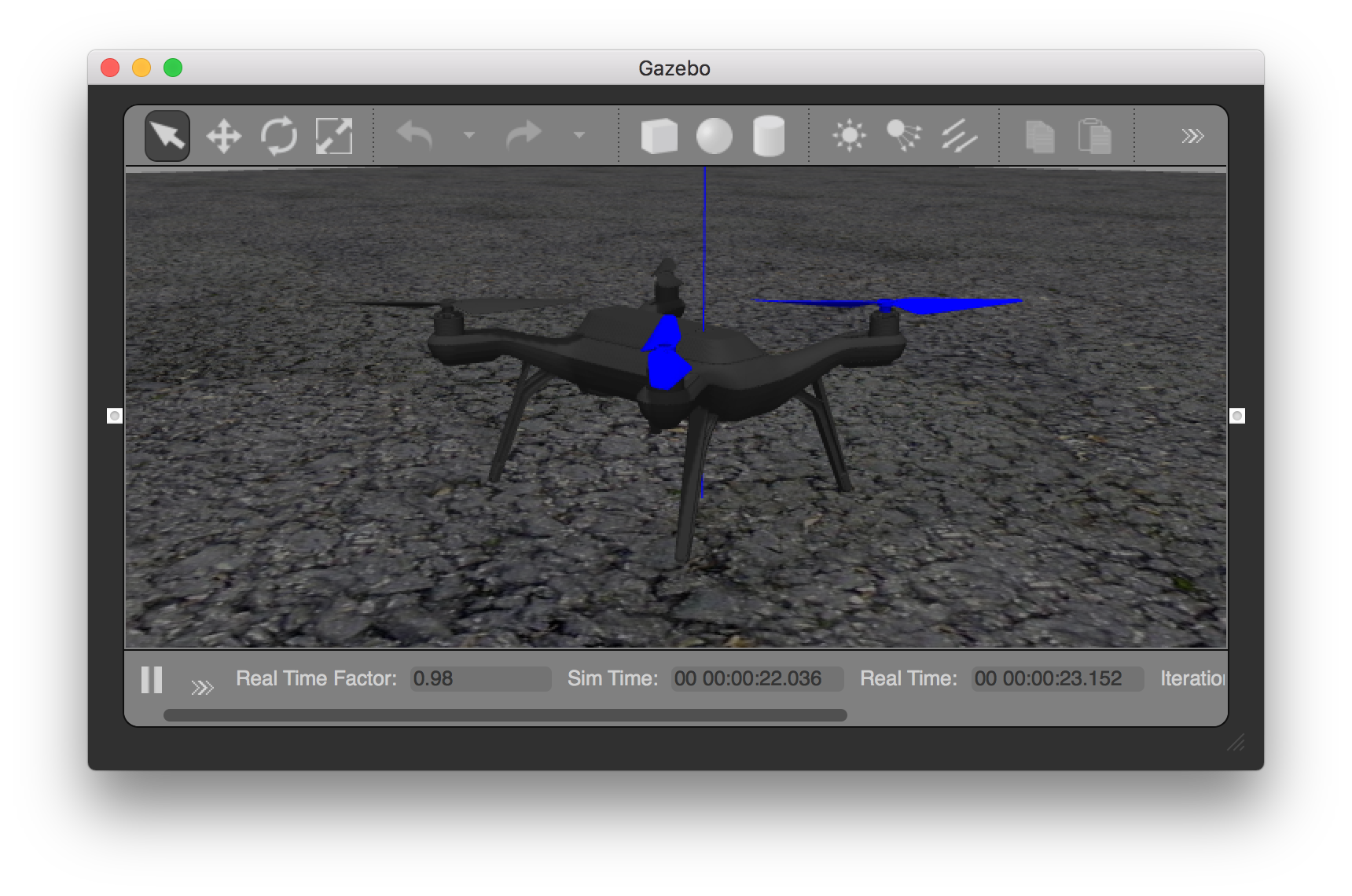Screen dimensions: 1352x896
Task: Insert a cylinder shape into the scene
Action: coord(769,135)
